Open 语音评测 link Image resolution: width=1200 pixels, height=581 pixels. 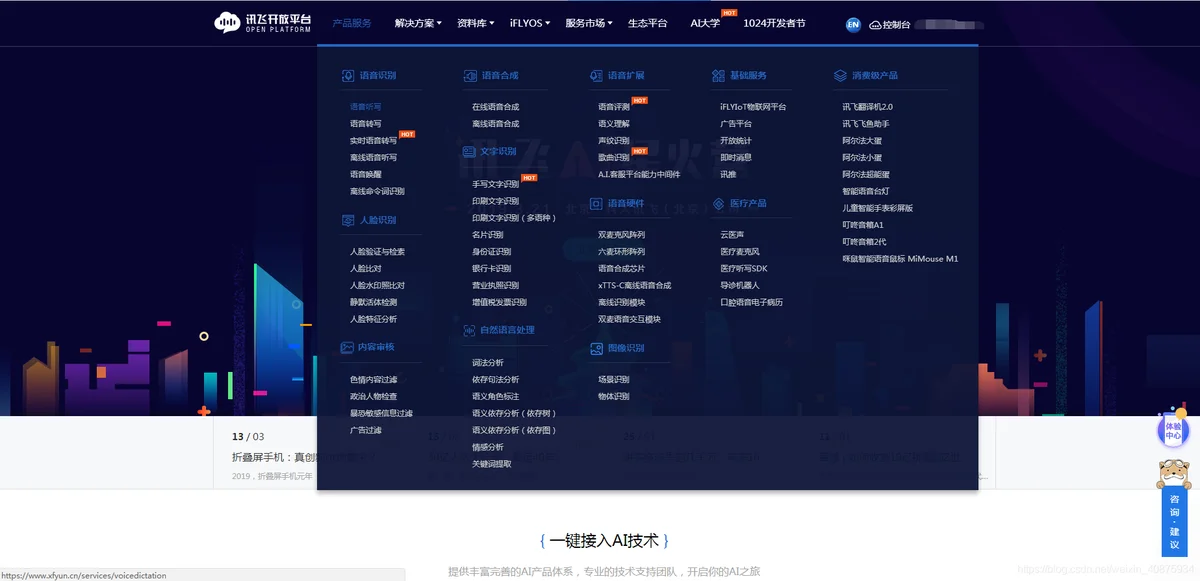pyautogui.click(x=614, y=107)
